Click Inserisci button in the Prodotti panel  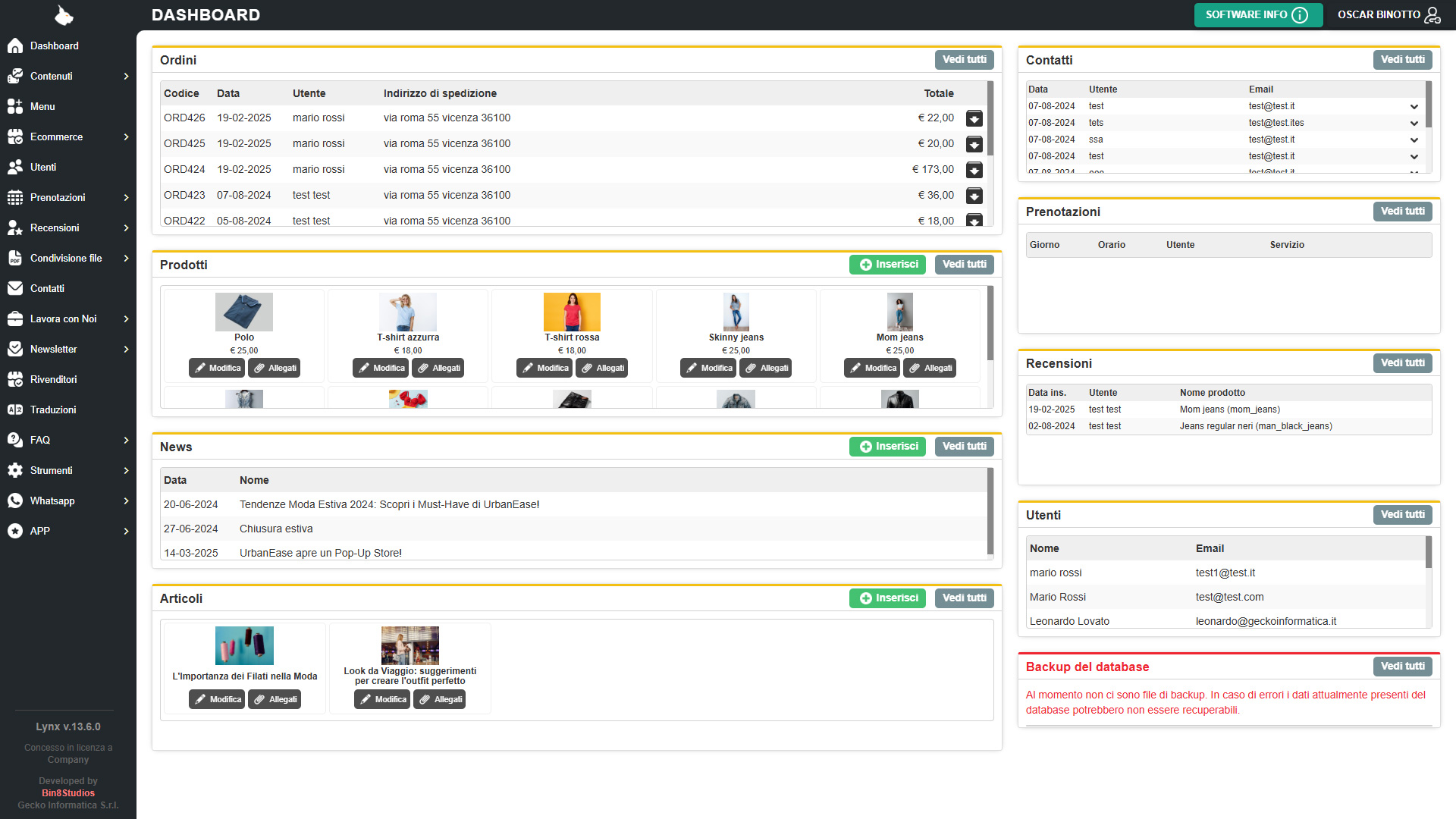pyautogui.click(x=887, y=265)
